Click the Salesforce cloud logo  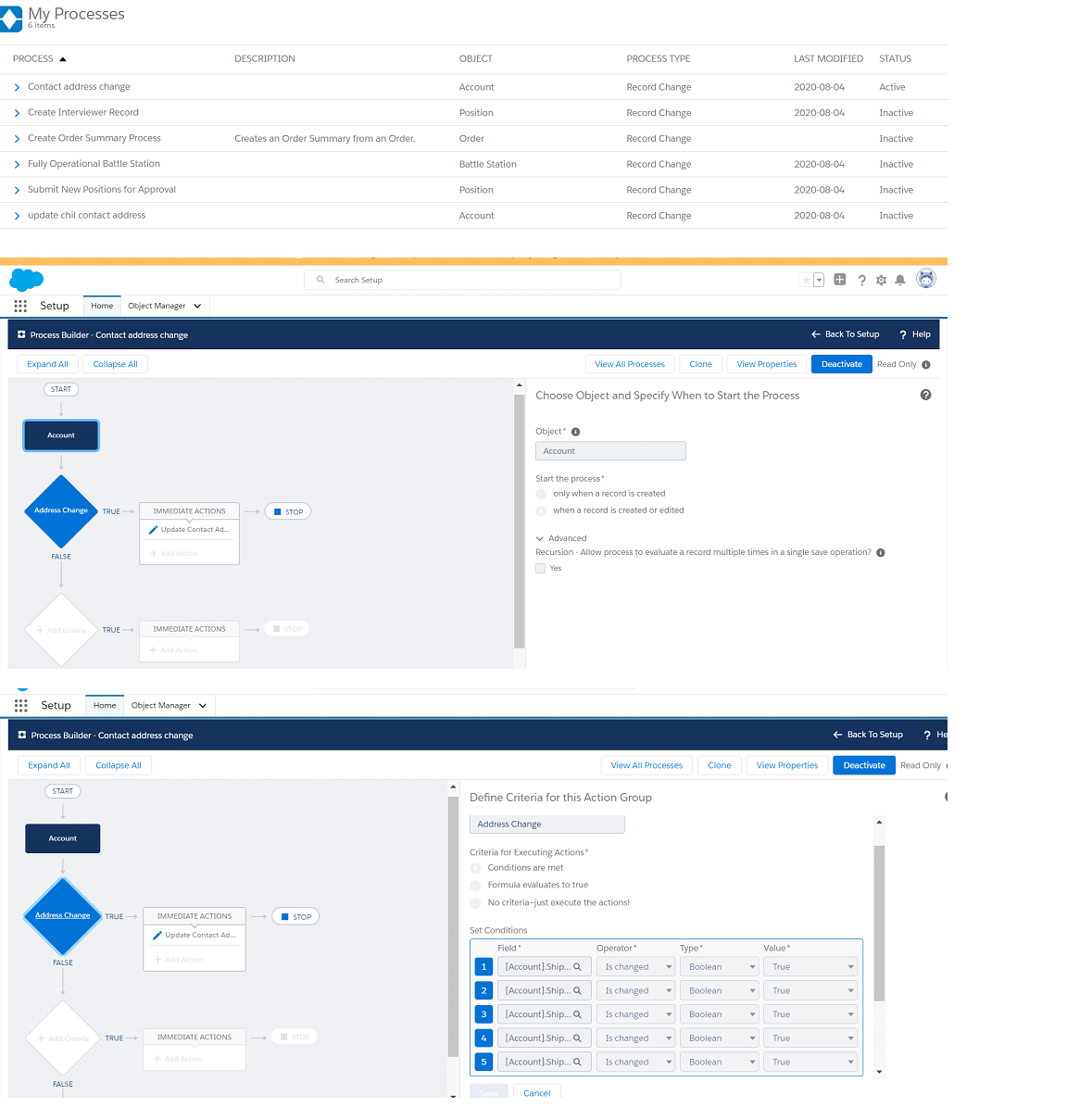click(27, 279)
